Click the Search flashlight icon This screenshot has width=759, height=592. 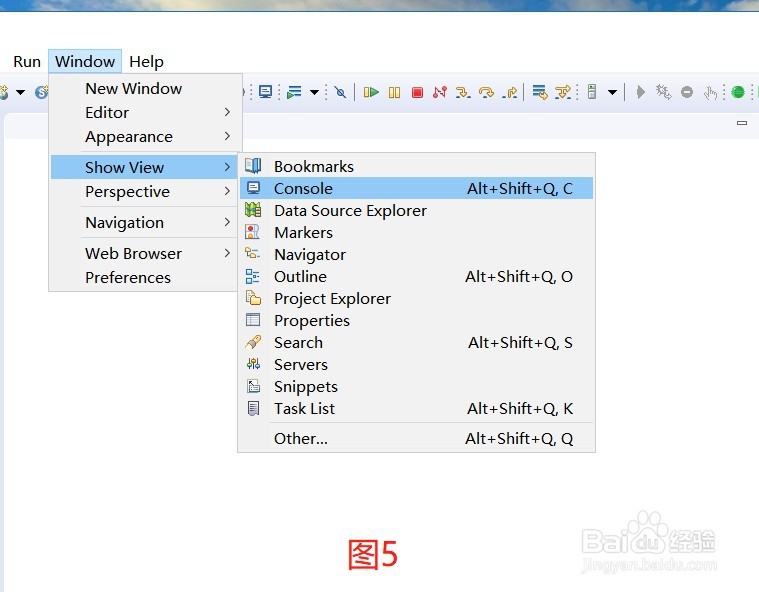click(x=253, y=342)
